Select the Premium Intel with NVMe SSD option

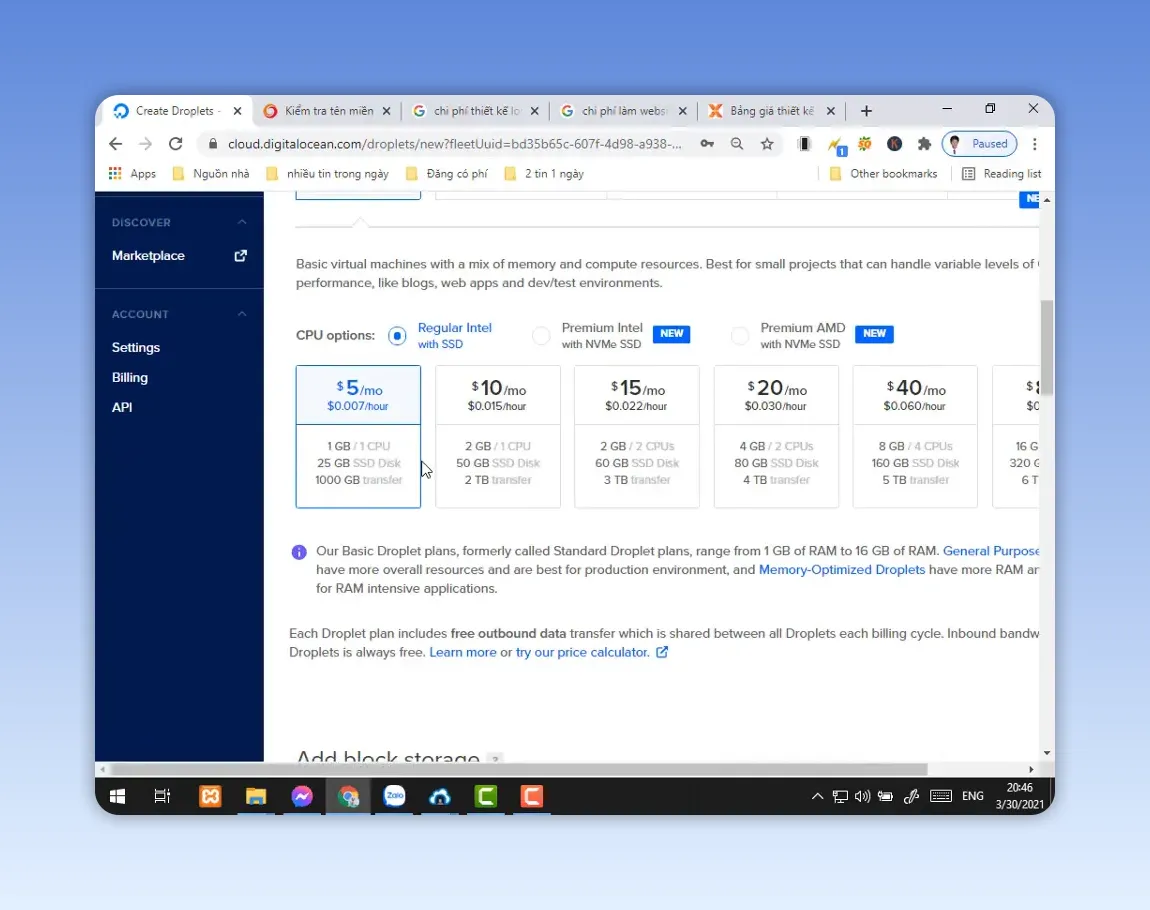click(541, 336)
